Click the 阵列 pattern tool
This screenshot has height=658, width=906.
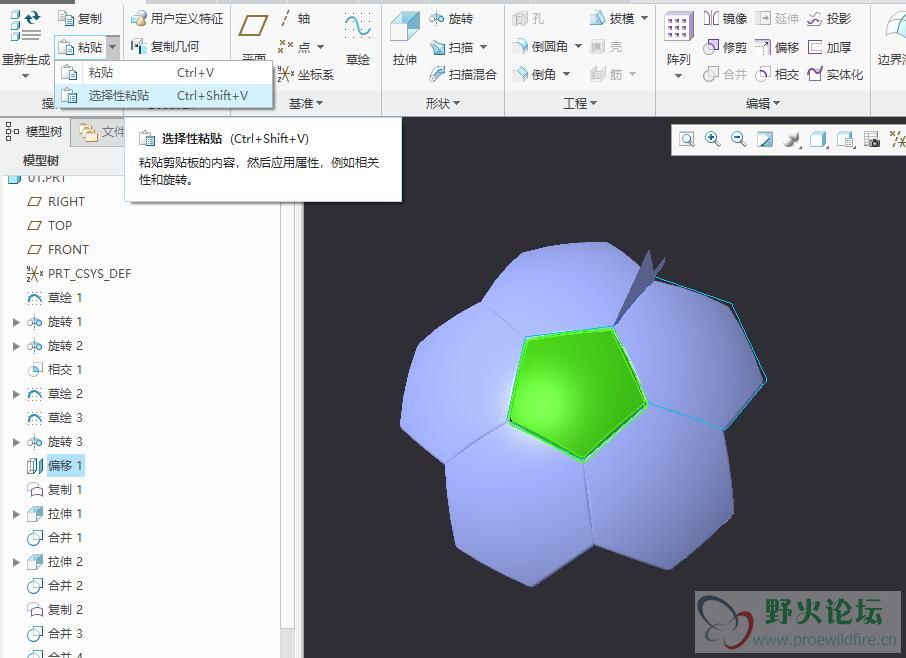tap(678, 39)
